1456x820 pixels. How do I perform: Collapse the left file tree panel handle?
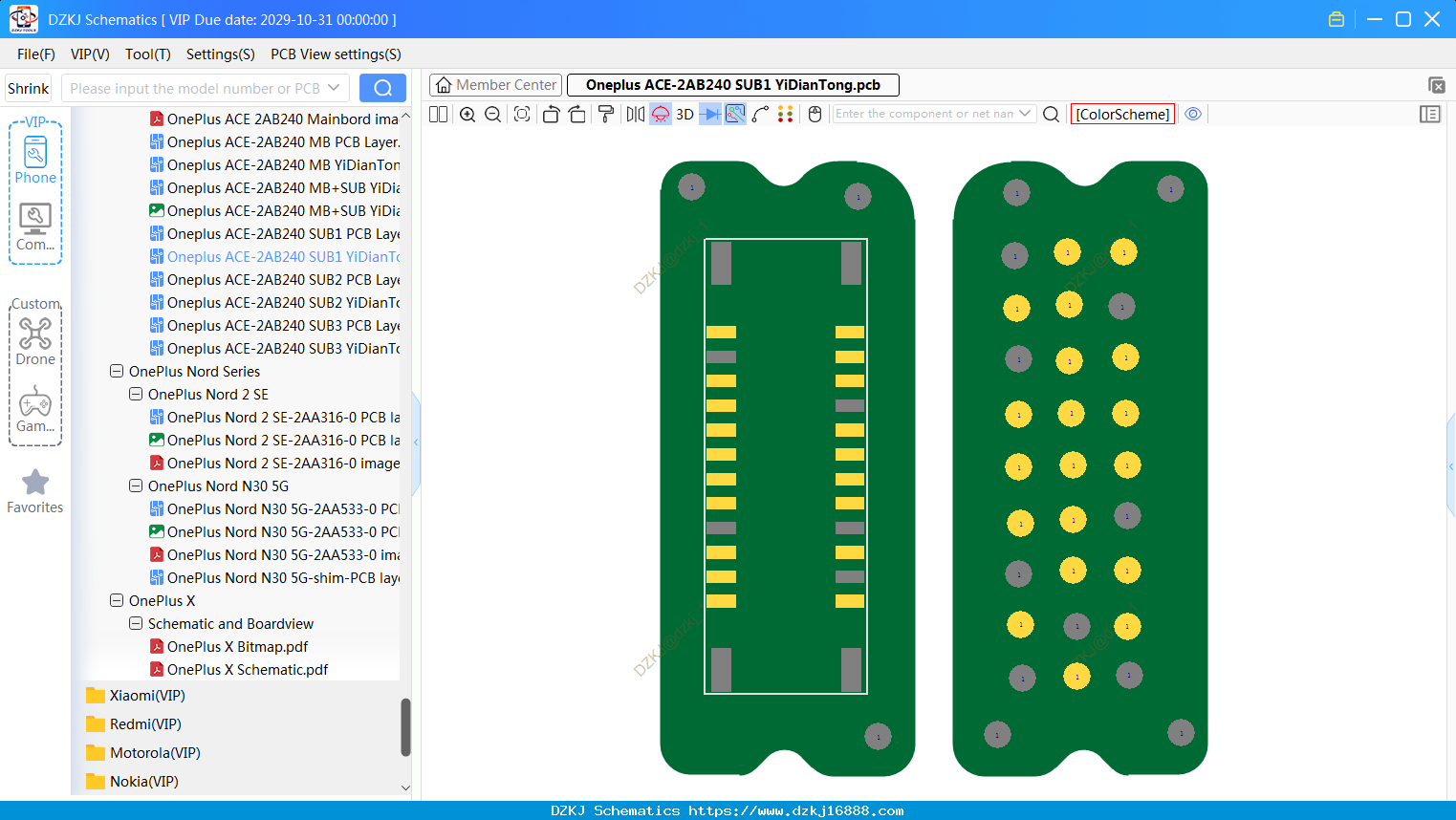tap(416, 442)
